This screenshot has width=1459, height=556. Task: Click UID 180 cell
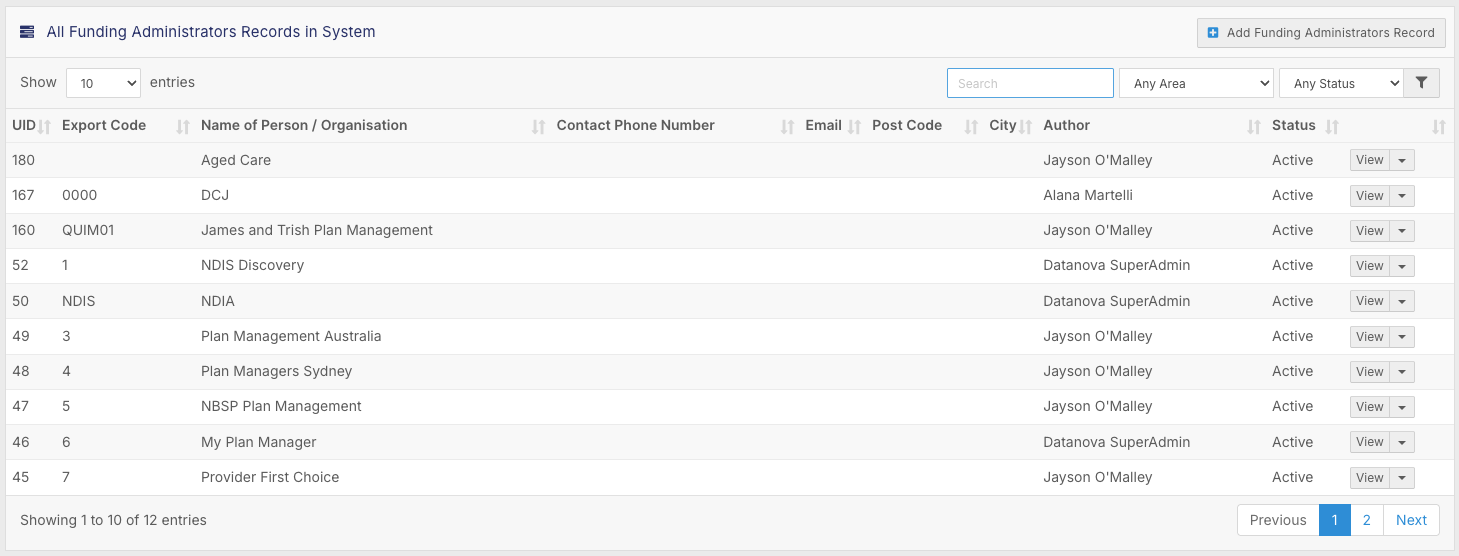pos(23,160)
